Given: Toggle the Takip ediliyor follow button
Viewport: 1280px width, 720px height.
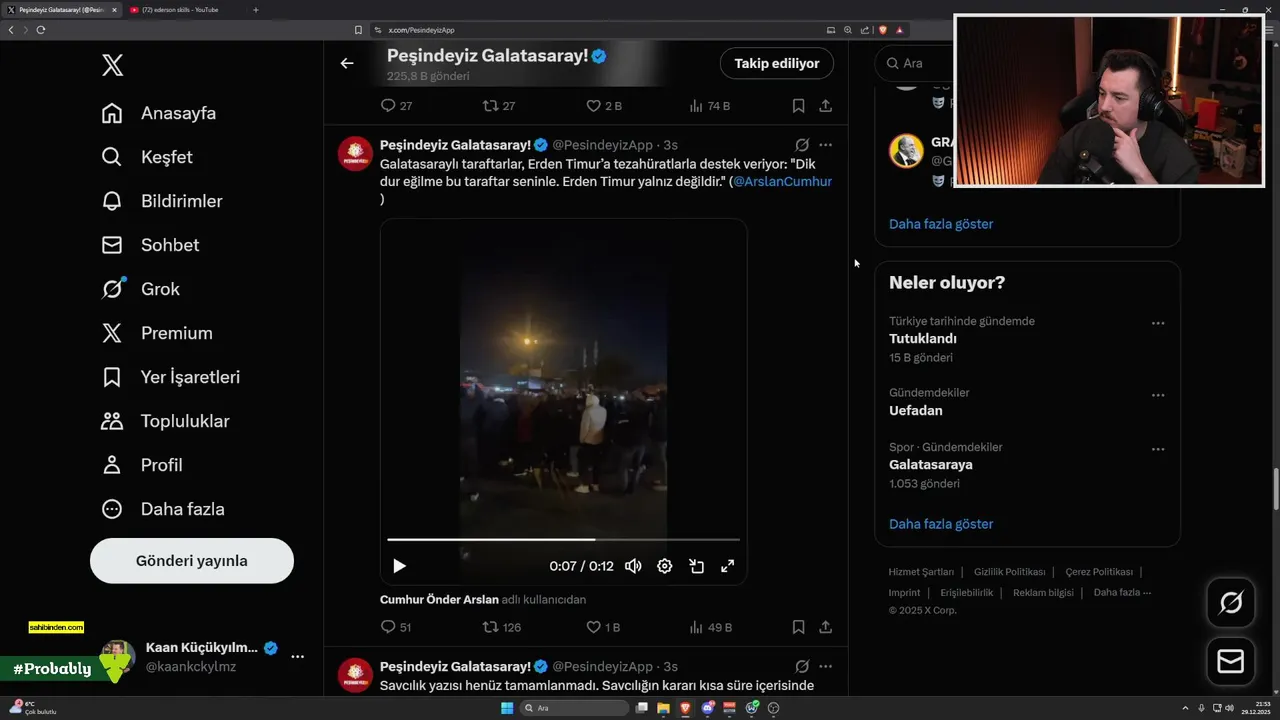Looking at the screenshot, I should [777, 63].
